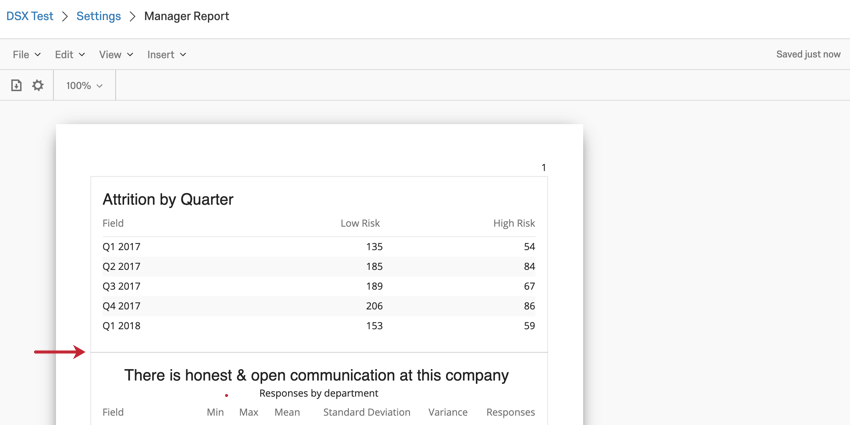Viewport: 850px width, 425px height.
Task: Expand the Insert menu
Action: pyautogui.click(x=166, y=55)
